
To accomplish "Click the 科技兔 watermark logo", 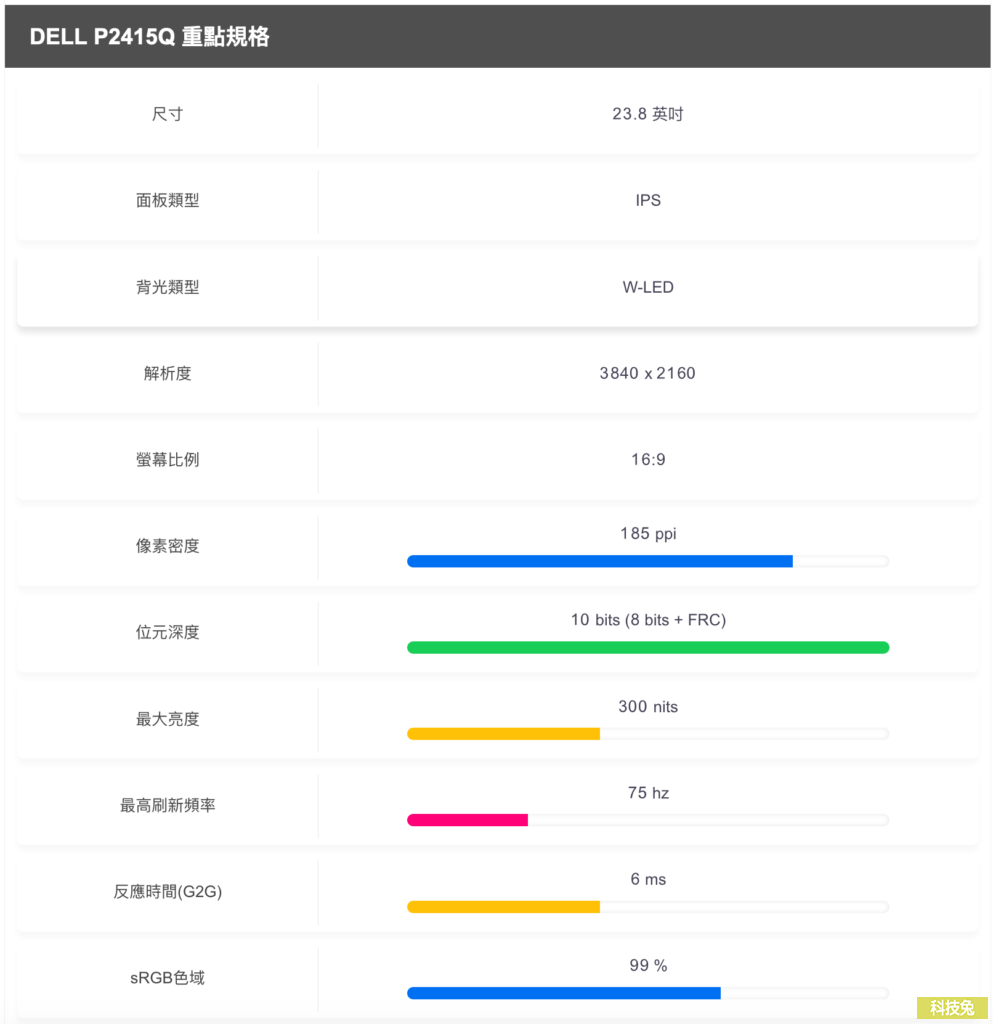I will [x=952, y=1008].
